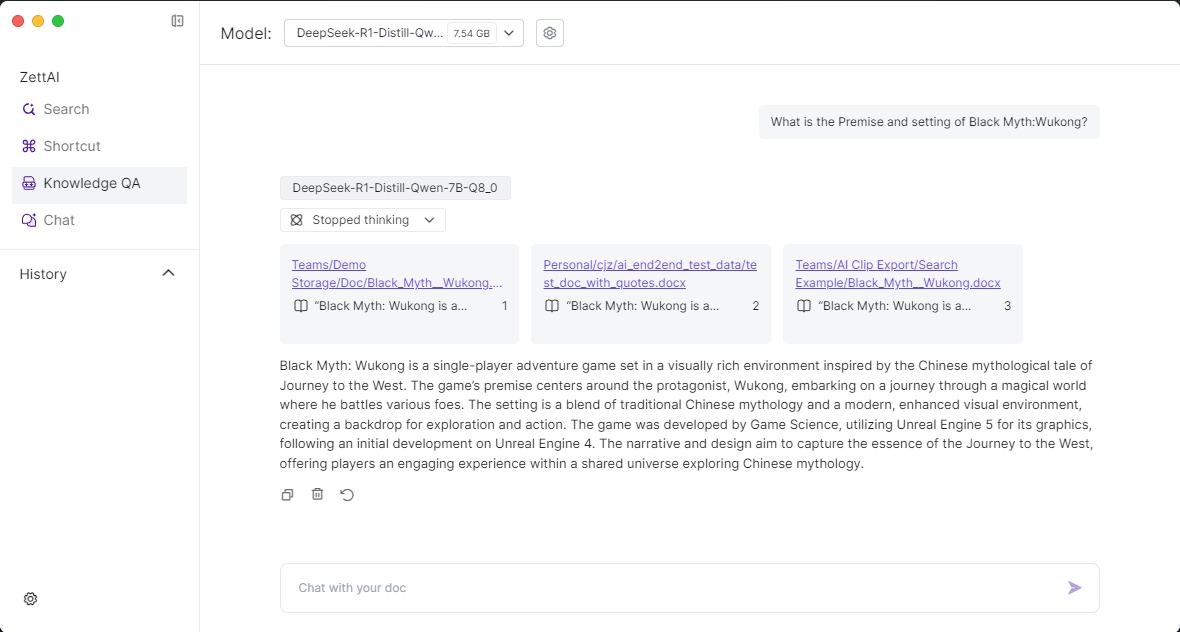Toggle the sidebar collapse icon
Screen dimensions: 1180x632
[177, 21]
